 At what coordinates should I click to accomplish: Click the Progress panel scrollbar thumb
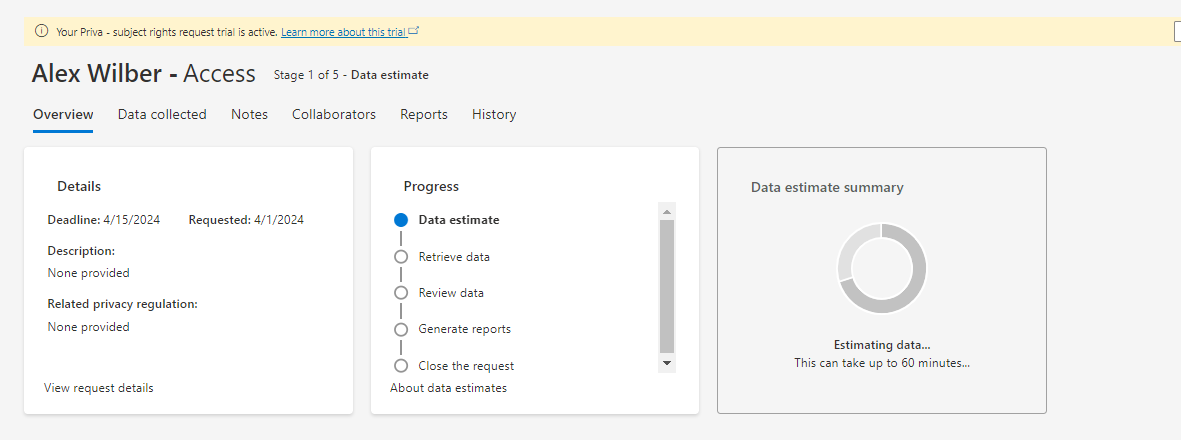point(667,285)
